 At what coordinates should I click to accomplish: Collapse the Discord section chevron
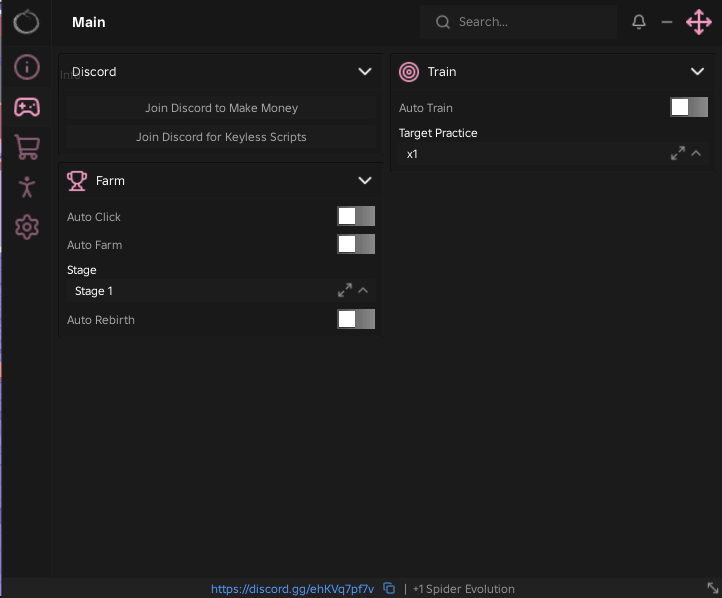click(x=365, y=72)
